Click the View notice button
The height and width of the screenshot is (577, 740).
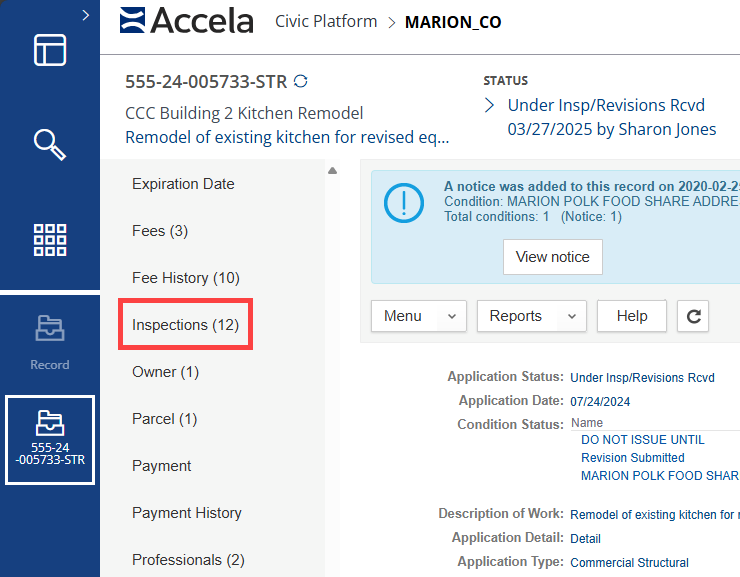click(x=552, y=257)
